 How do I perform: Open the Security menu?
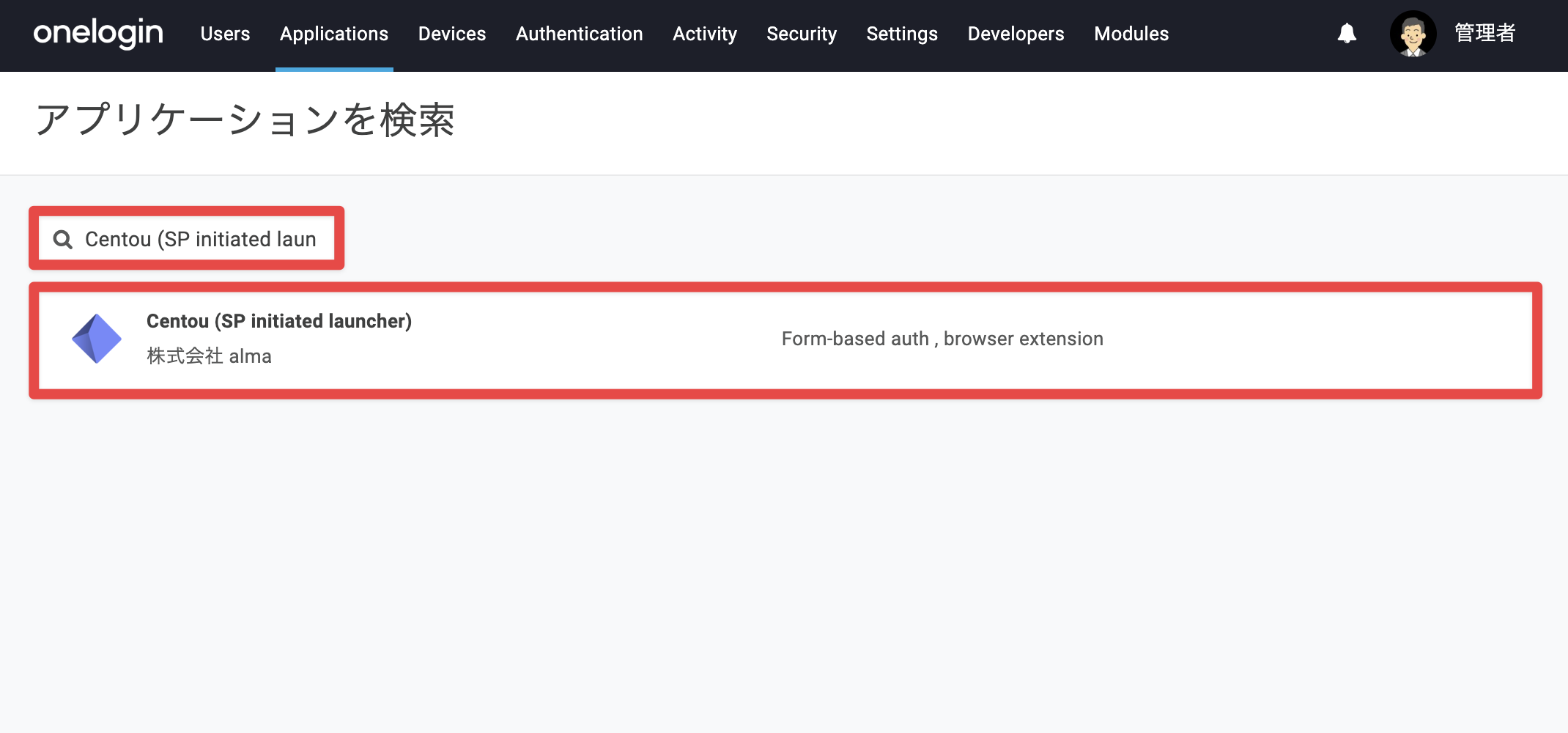(x=802, y=34)
